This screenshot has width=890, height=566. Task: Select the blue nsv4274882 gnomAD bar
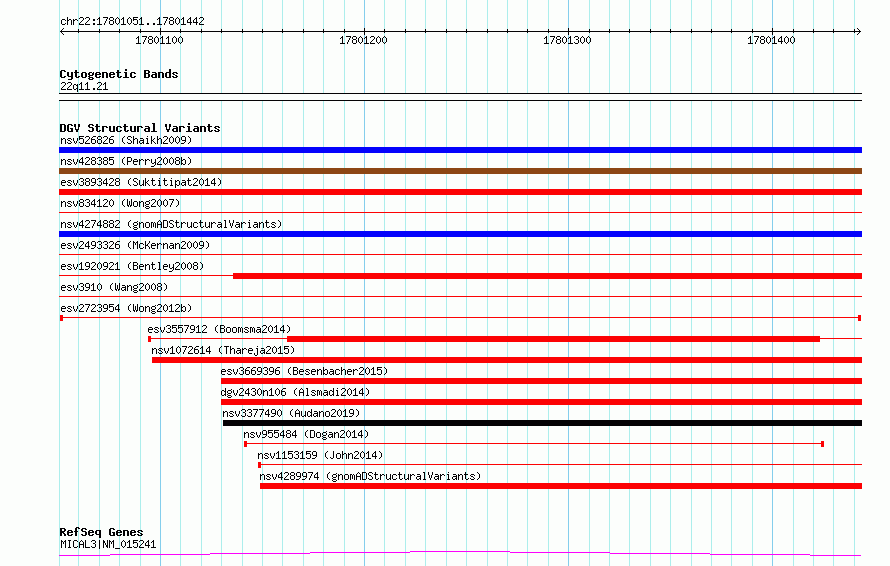[x=460, y=234]
